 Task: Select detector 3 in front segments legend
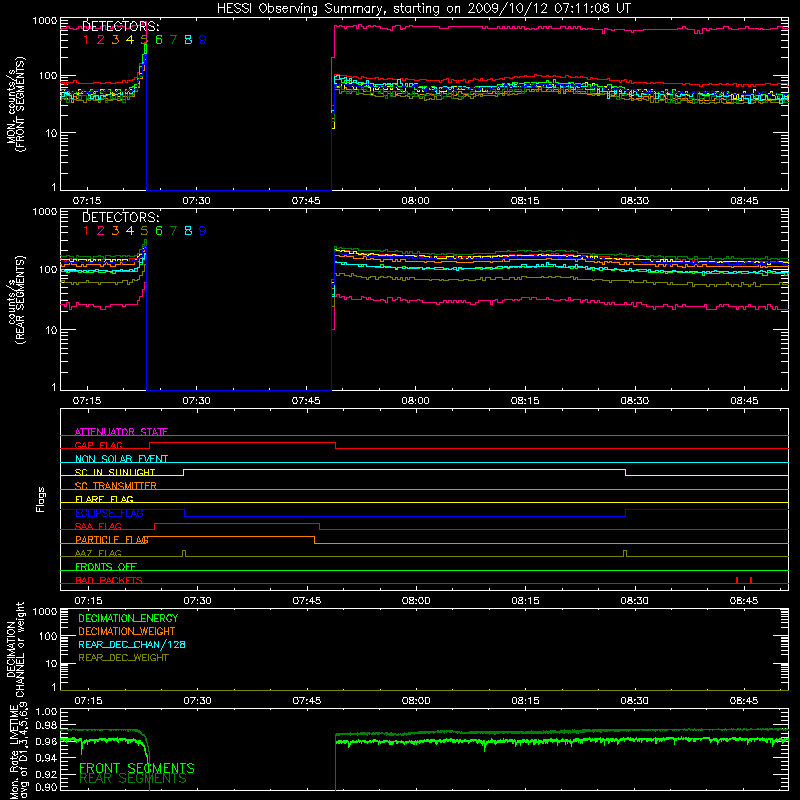[115, 40]
